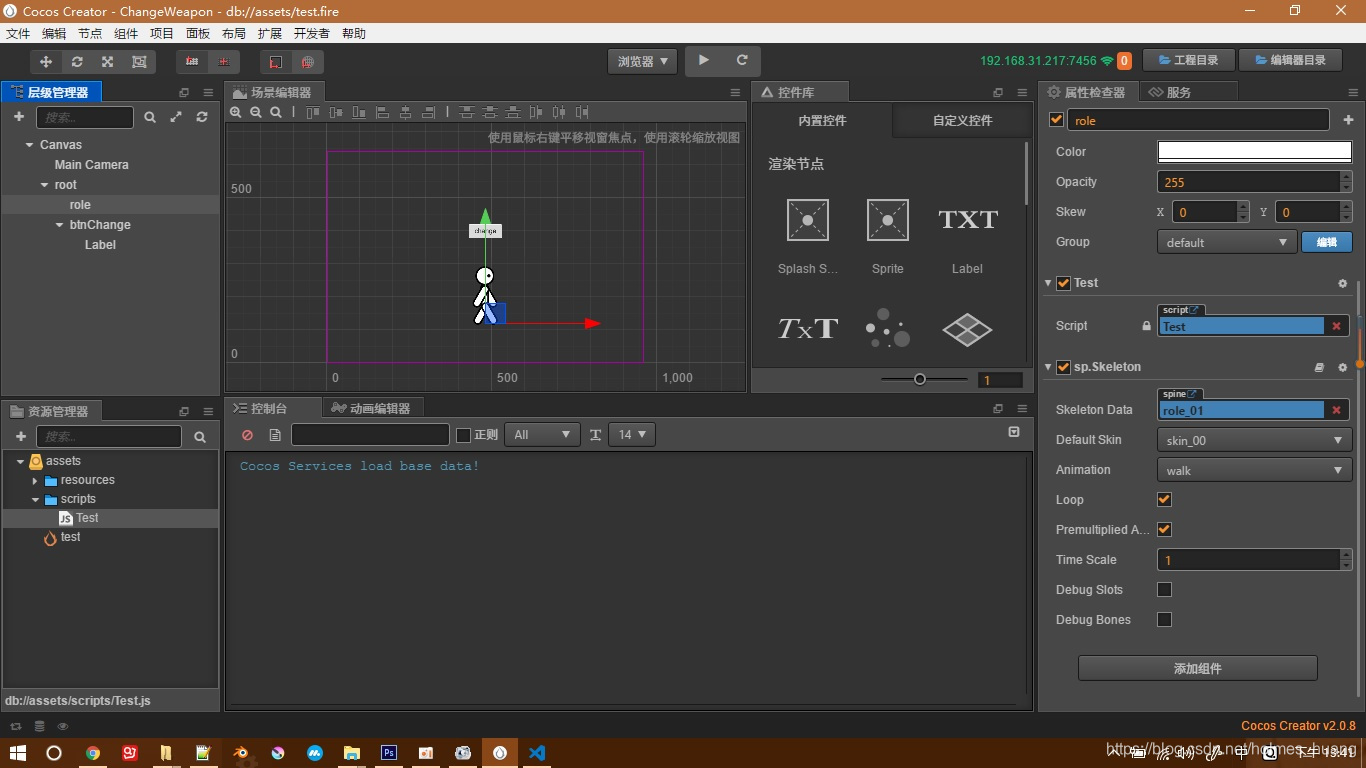
Task: Toggle the role node active checkbox
Action: click(1056, 120)
